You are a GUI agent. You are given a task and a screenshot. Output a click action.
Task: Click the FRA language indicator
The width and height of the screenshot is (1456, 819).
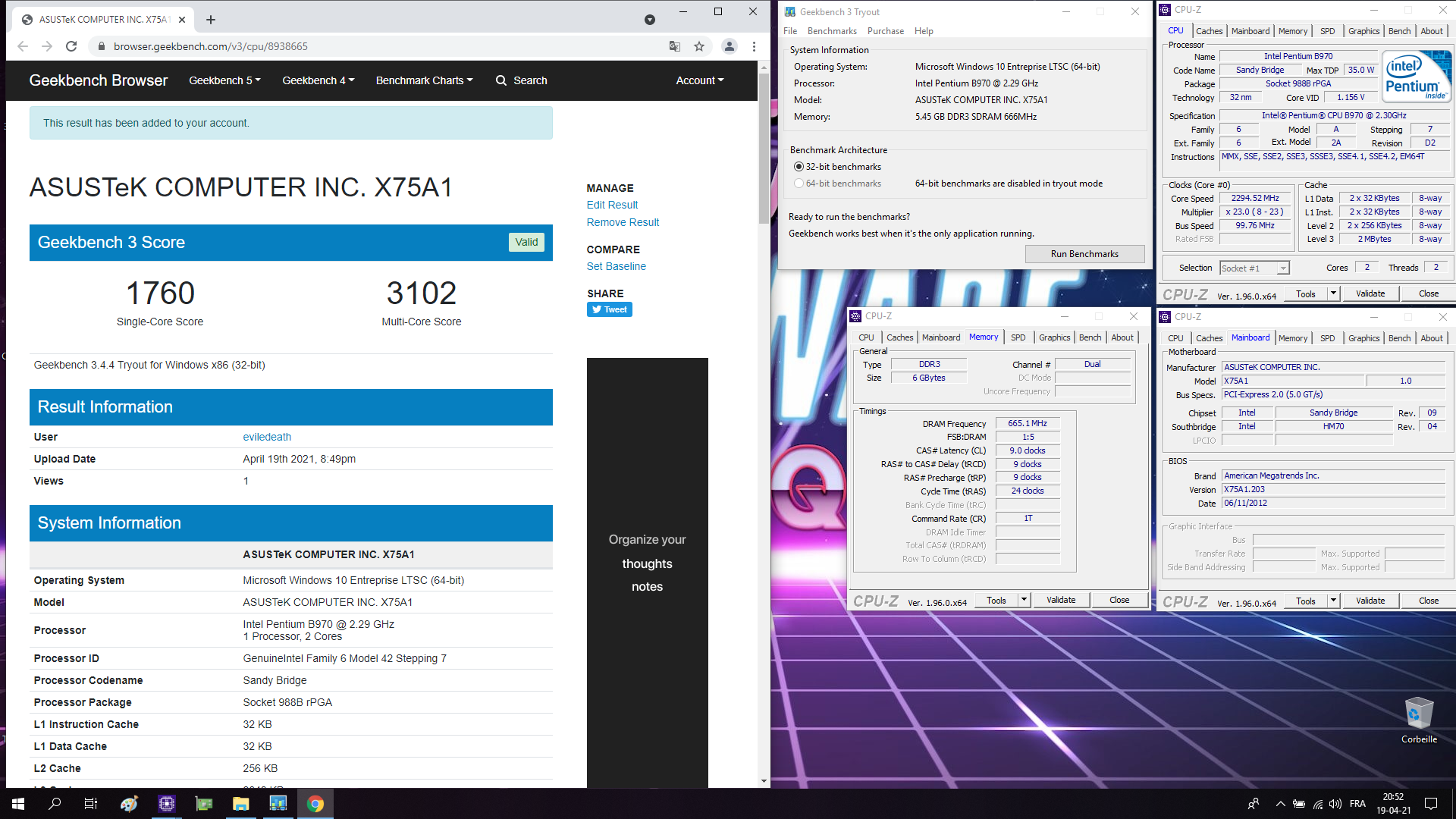click(1357, 804)
